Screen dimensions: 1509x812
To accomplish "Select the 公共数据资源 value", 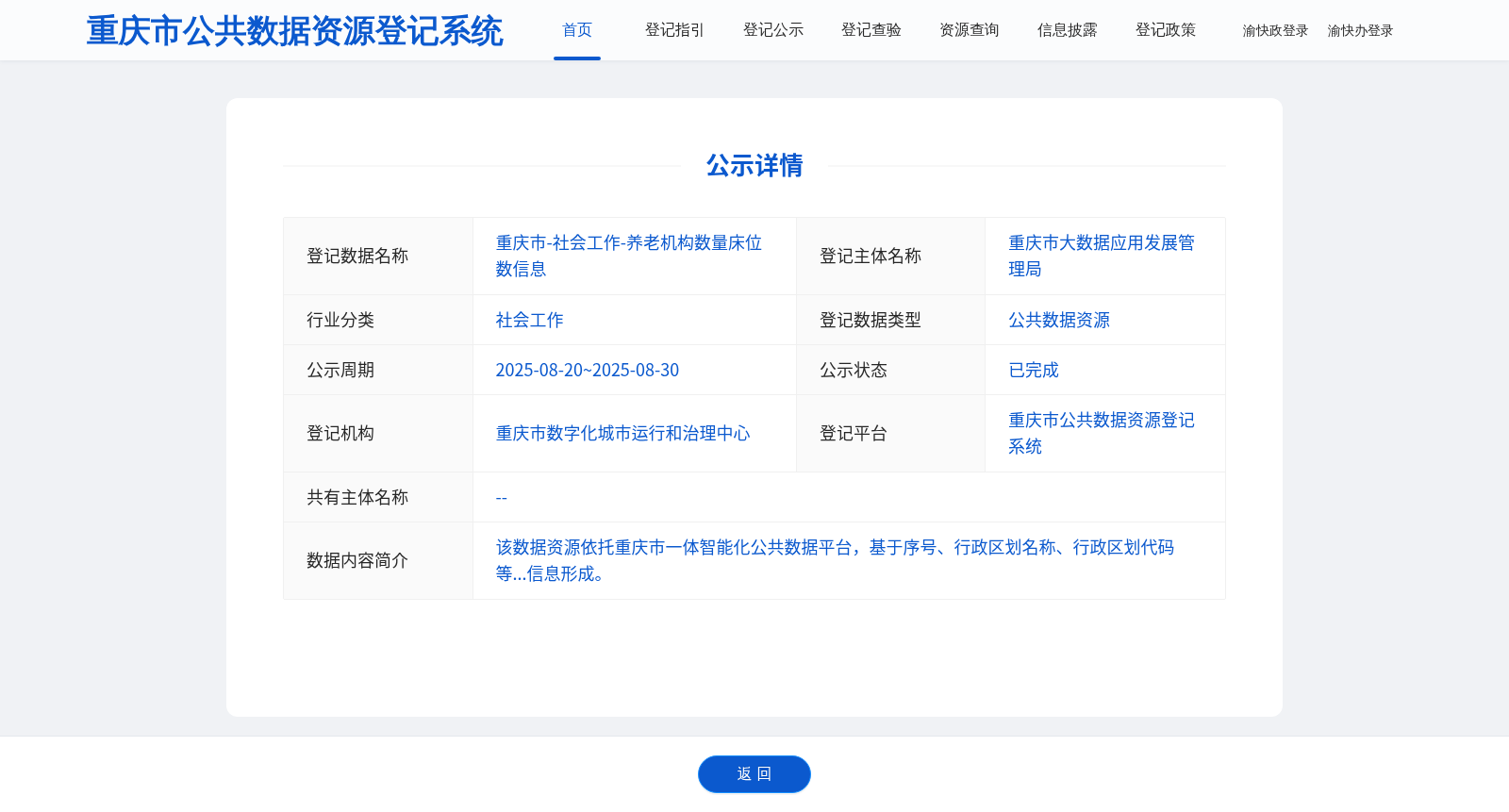I will (1059, 320).
